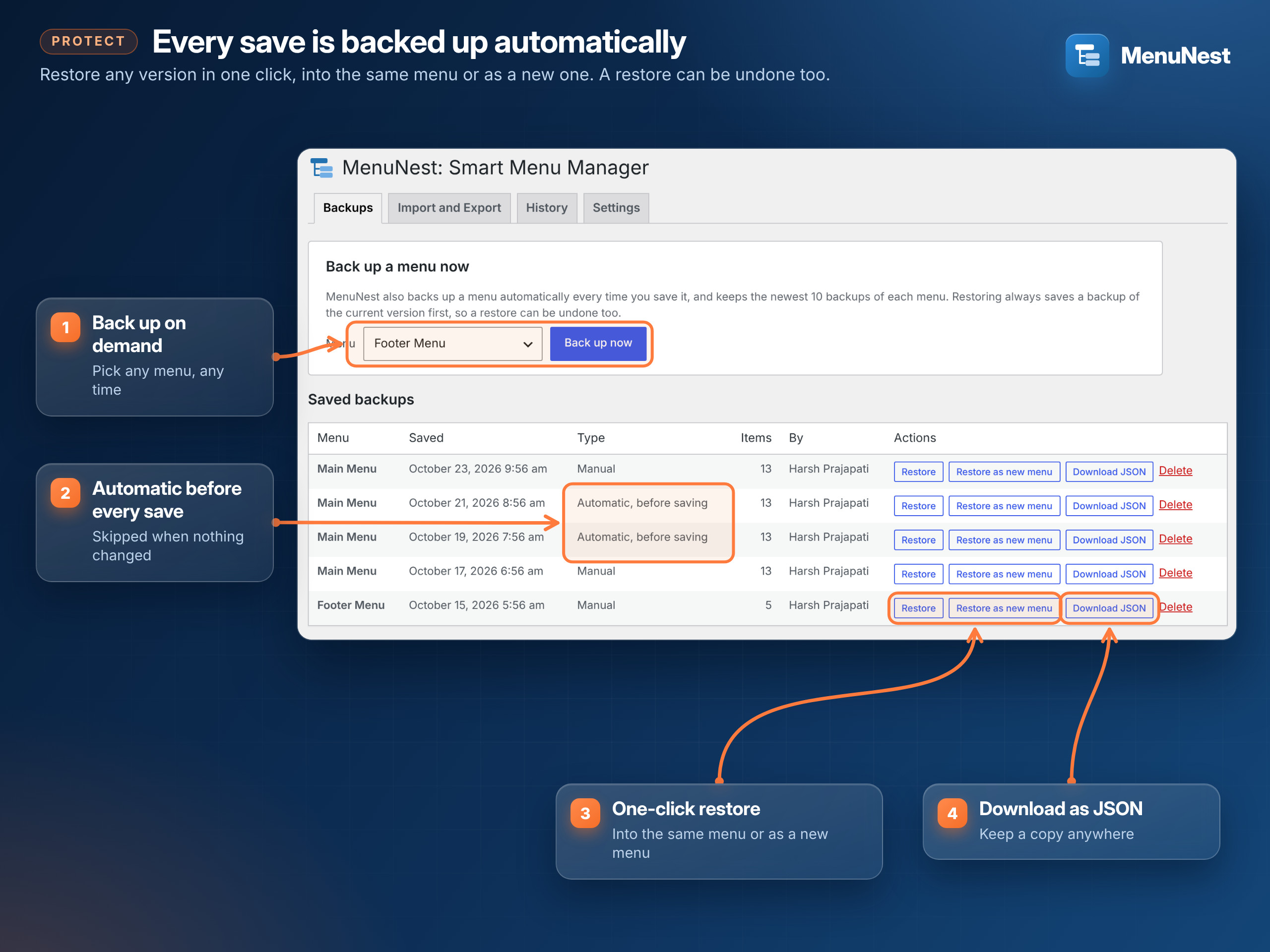Click the "October 21, 2026 8:56 am" cell

click(x=477, y=503)
